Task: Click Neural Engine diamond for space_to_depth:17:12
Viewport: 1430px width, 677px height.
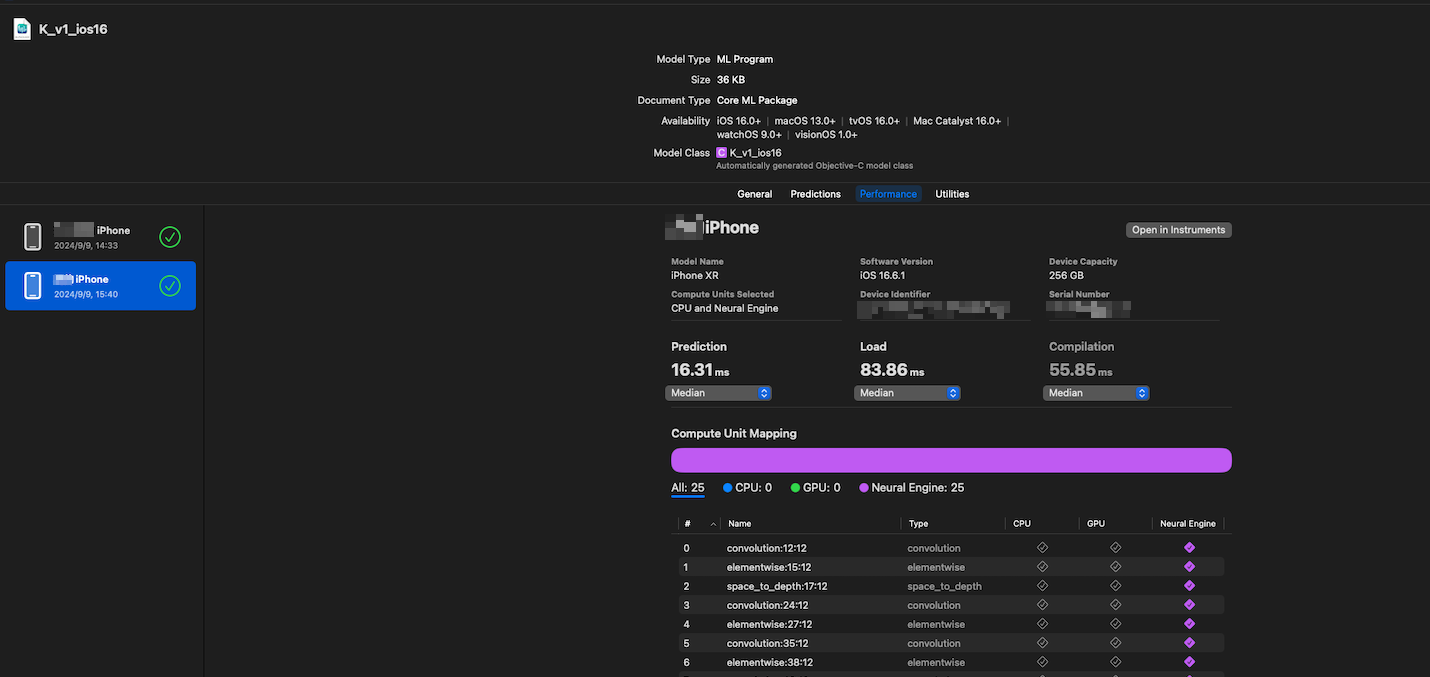Action: point(1189,586)
